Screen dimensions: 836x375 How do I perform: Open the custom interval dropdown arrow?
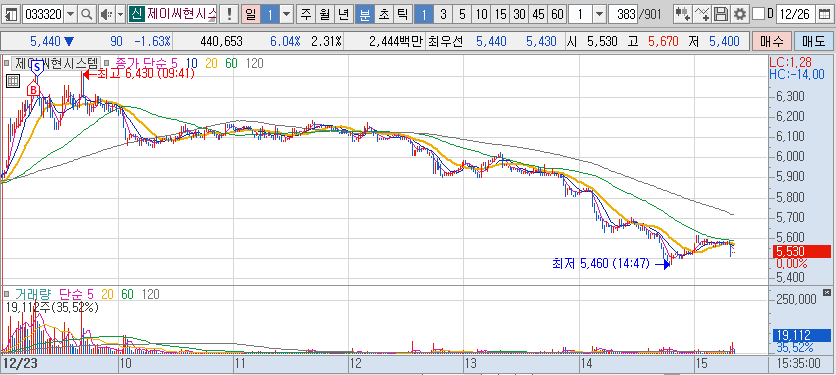pyautogui.click(x=599, y=14)
